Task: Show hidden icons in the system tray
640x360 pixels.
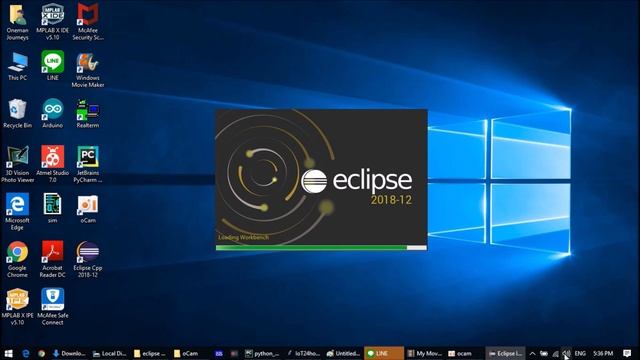Action: coord(532,353)
